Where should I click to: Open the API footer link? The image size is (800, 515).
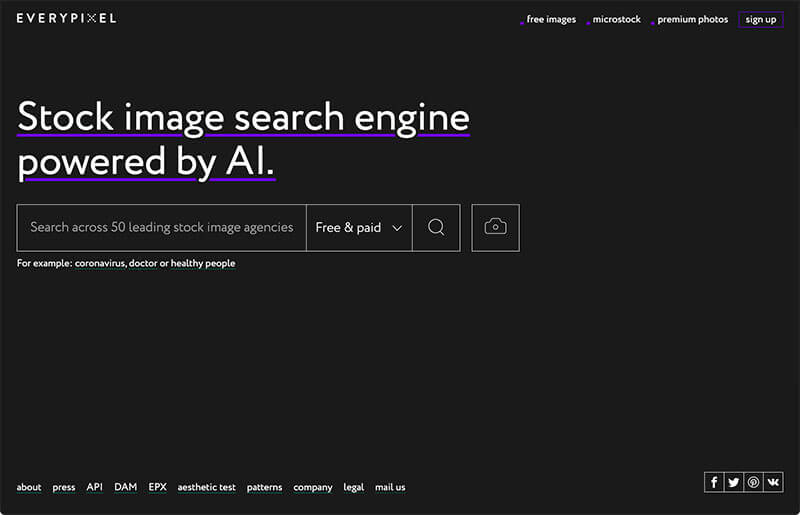click(94, 487)
